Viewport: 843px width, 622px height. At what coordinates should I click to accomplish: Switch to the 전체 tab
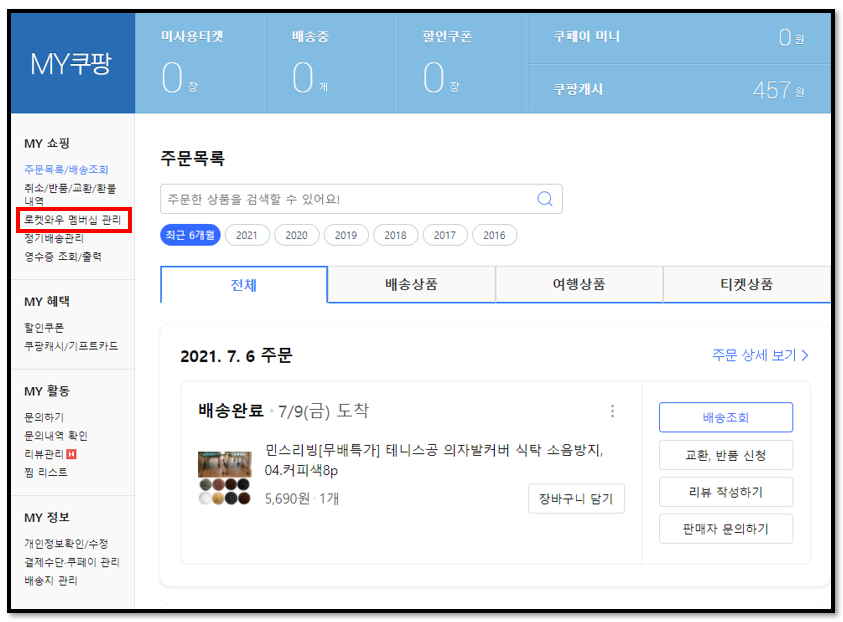(244, 284)
